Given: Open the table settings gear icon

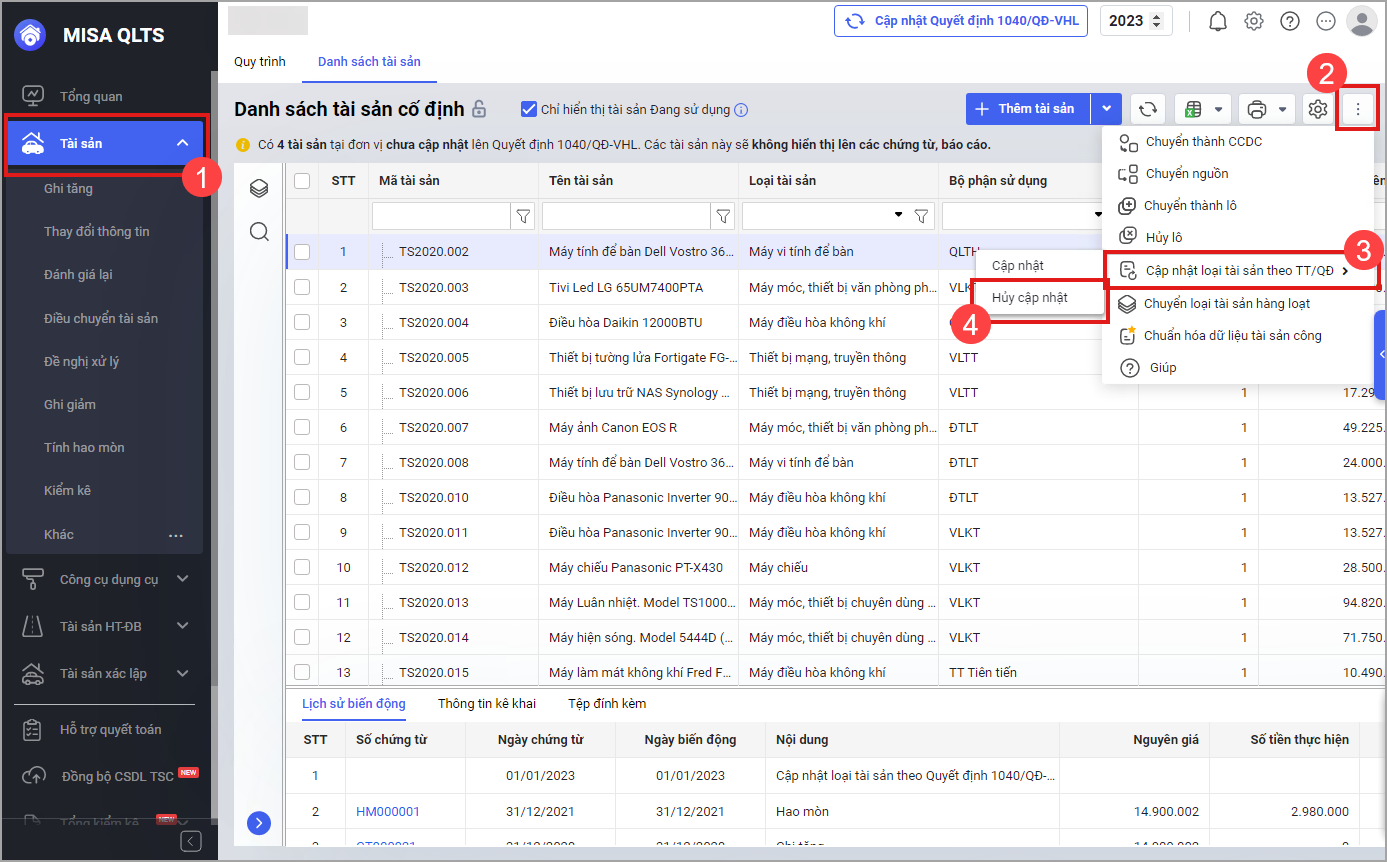Looking at the screenshot, I should pos(1318,109).
